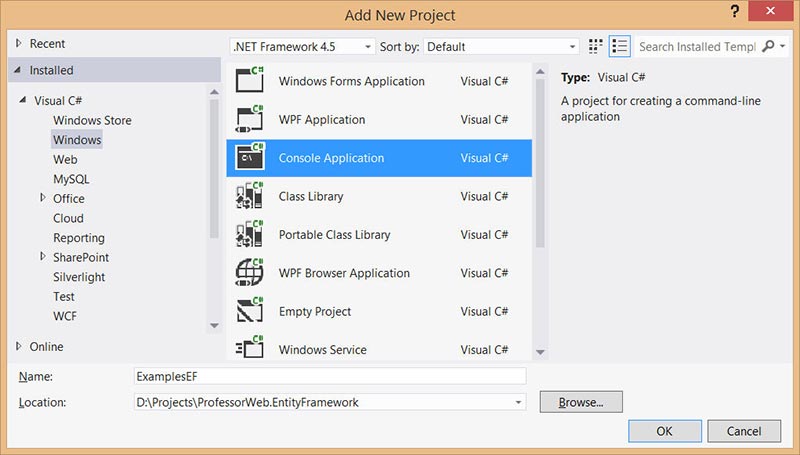The height and width of the screenshot is (455, 800).
Task: Open the Location path dropdown
Action: point(518,402)
